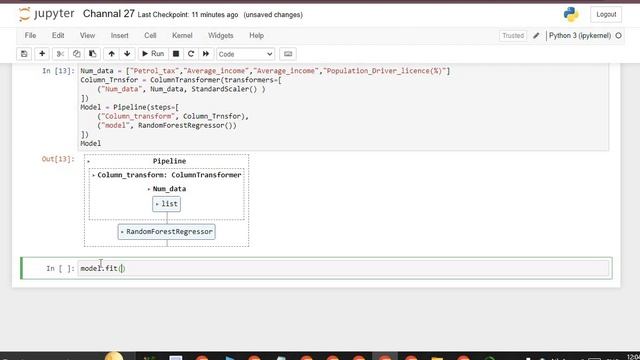Open the Cell menu
640x360 pixels.
click(x=150, y=36)
